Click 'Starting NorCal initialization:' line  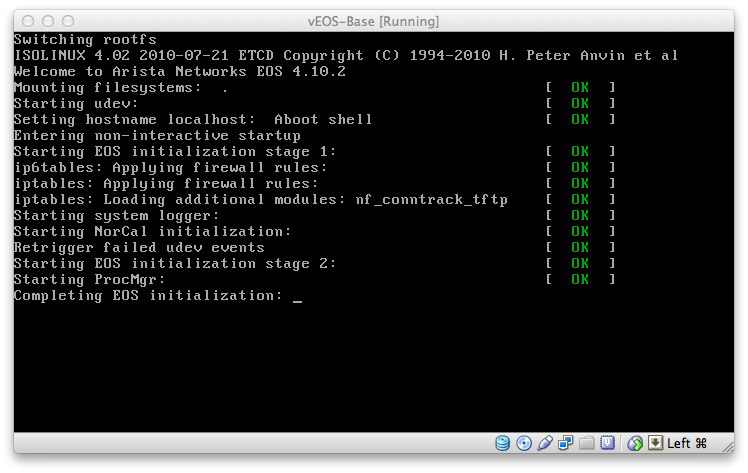(153, 231)
